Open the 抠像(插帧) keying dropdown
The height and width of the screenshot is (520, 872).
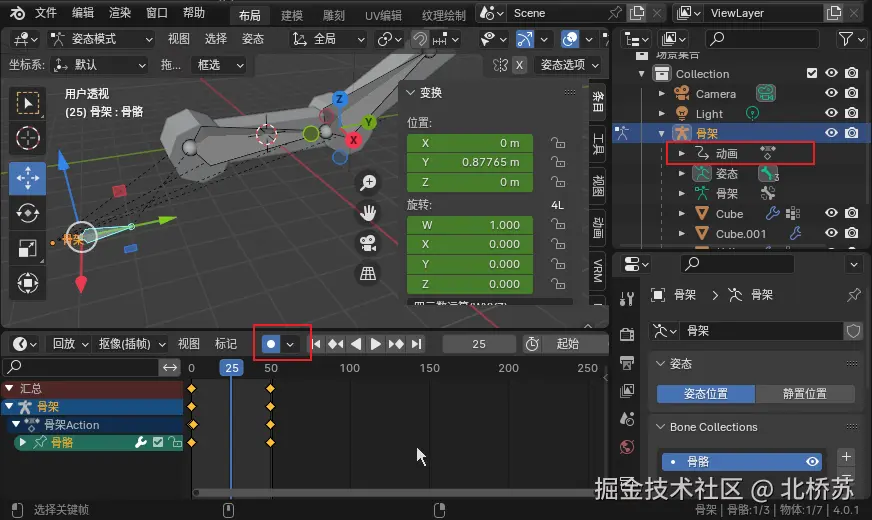(132, 344)
